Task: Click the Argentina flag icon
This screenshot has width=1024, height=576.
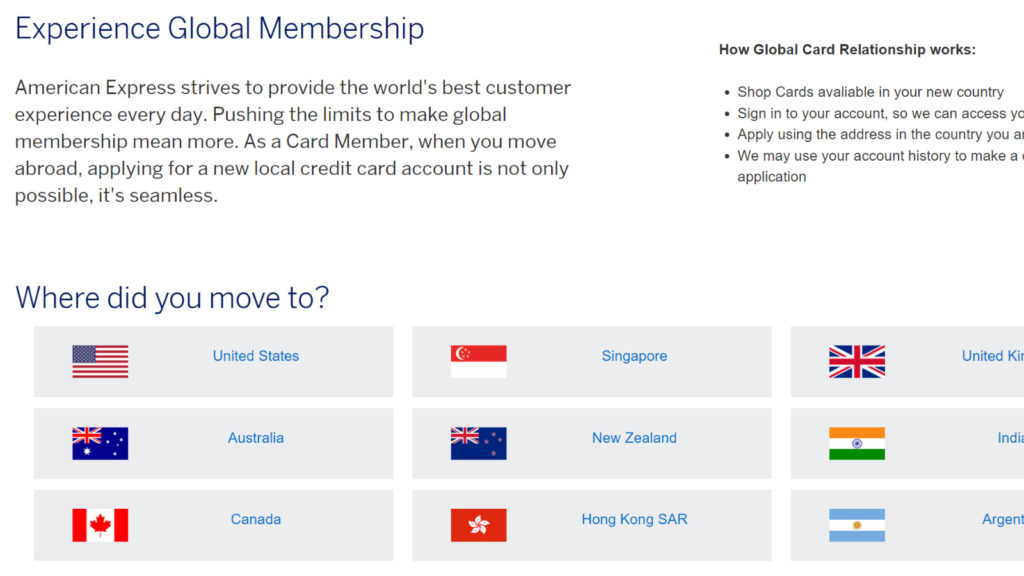Action: point(856,524)
